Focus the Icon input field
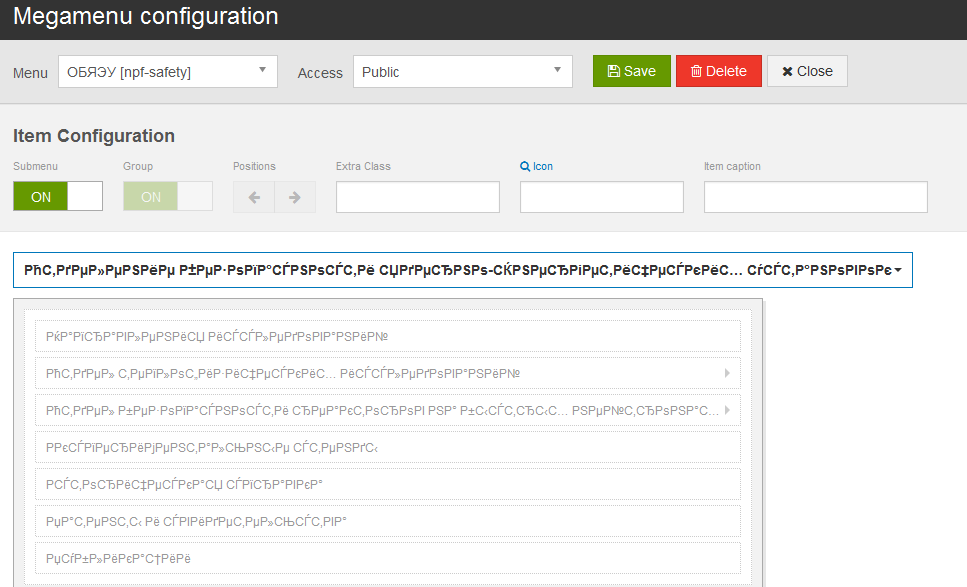Image resolution: width=967 pixels, height=587 pixels. (x=601, y=197)
